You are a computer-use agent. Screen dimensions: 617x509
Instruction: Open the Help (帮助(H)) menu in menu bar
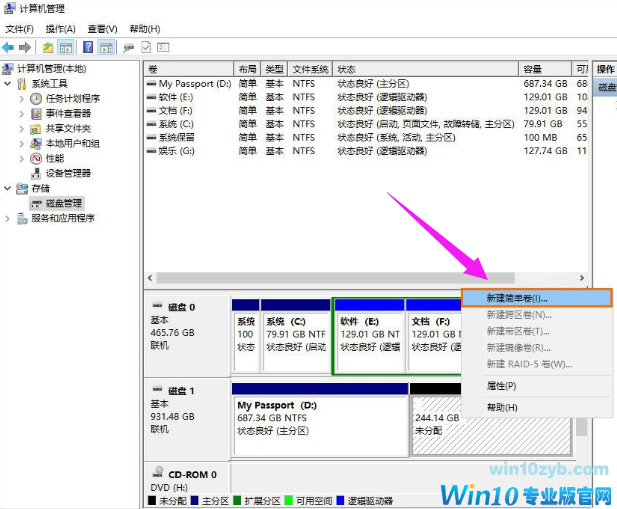pos(145,29)
